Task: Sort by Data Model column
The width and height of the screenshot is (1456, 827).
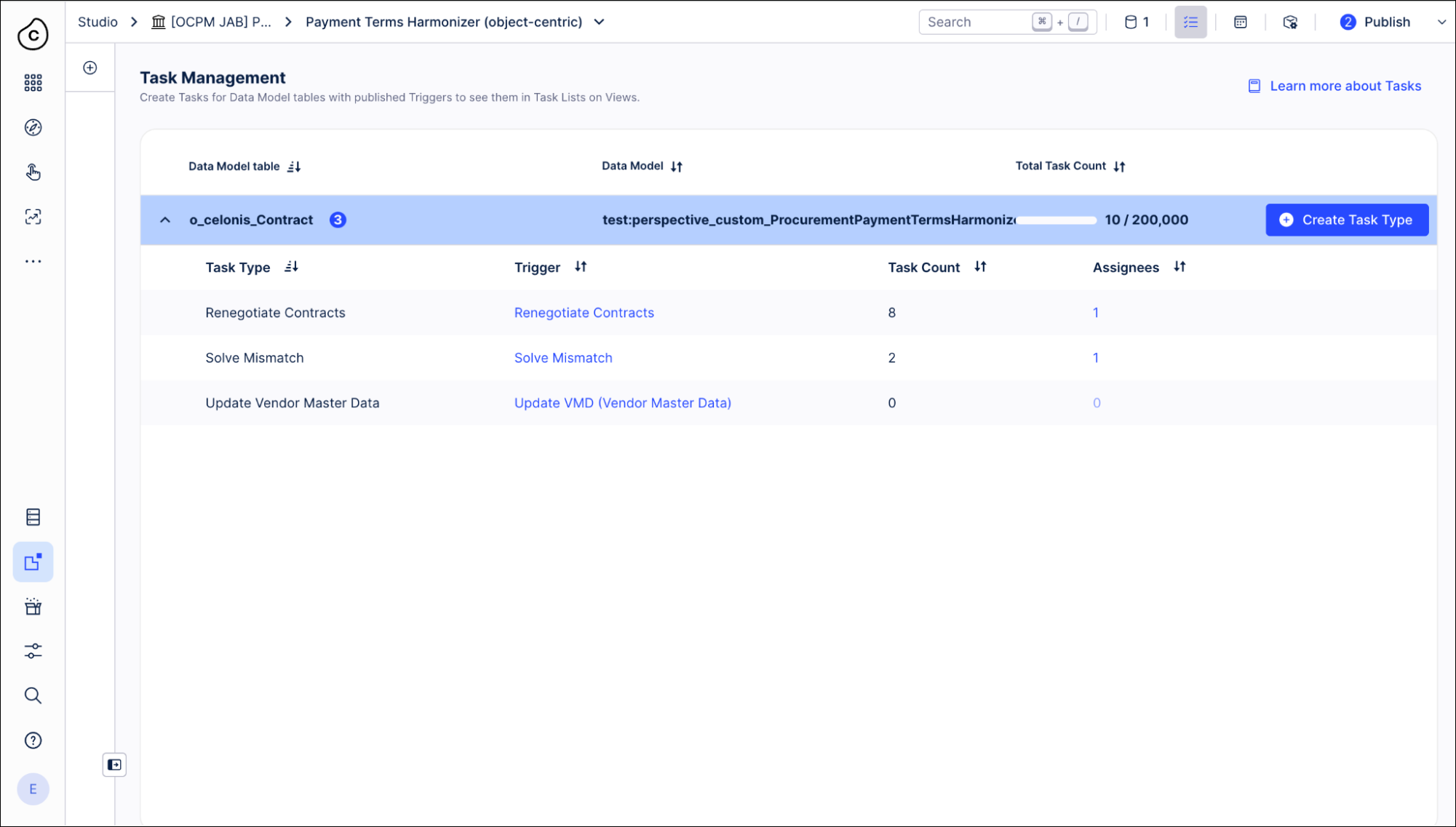Action: [677, 167]
